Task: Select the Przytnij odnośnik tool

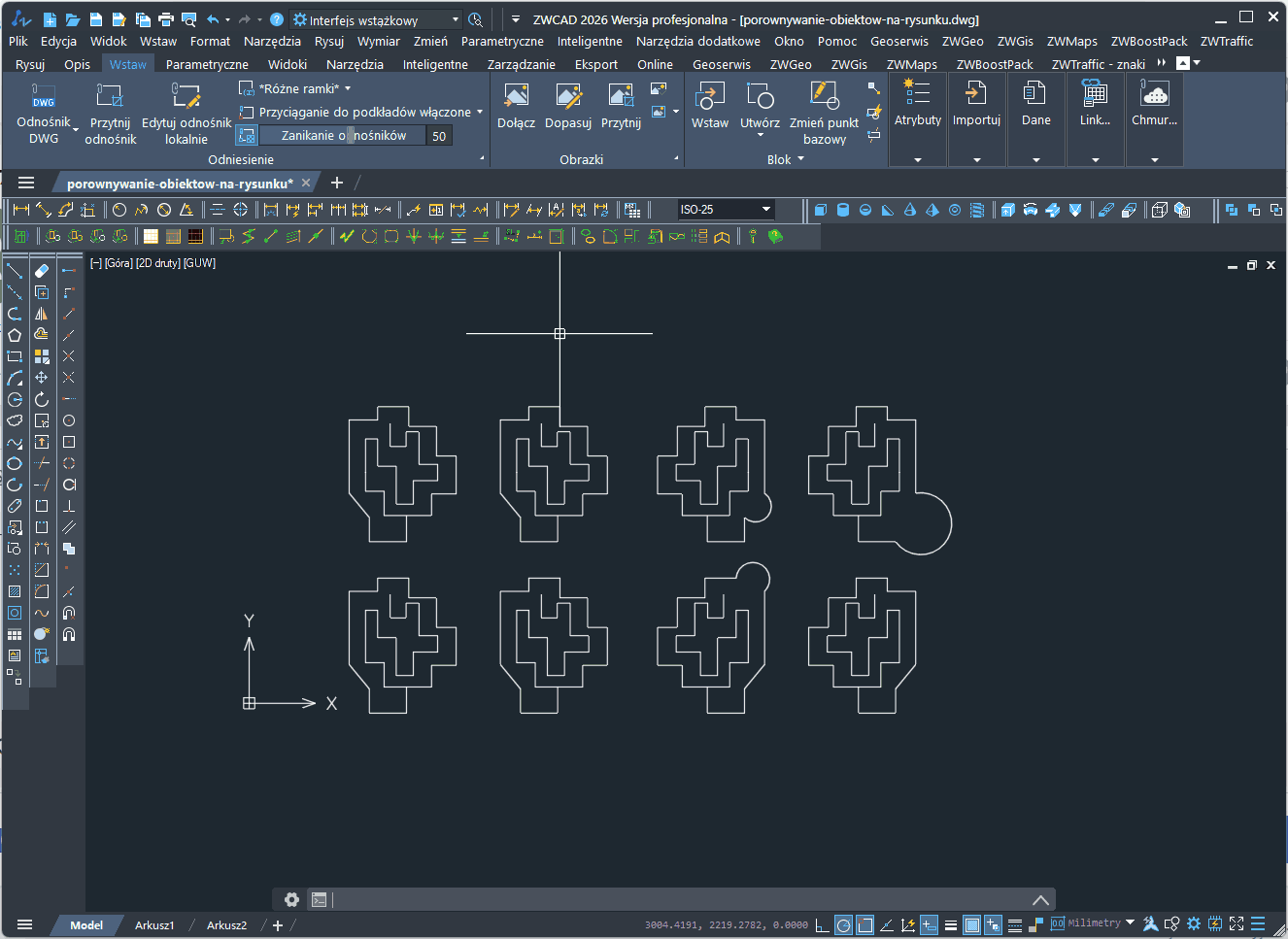Action: pos(110,96)
